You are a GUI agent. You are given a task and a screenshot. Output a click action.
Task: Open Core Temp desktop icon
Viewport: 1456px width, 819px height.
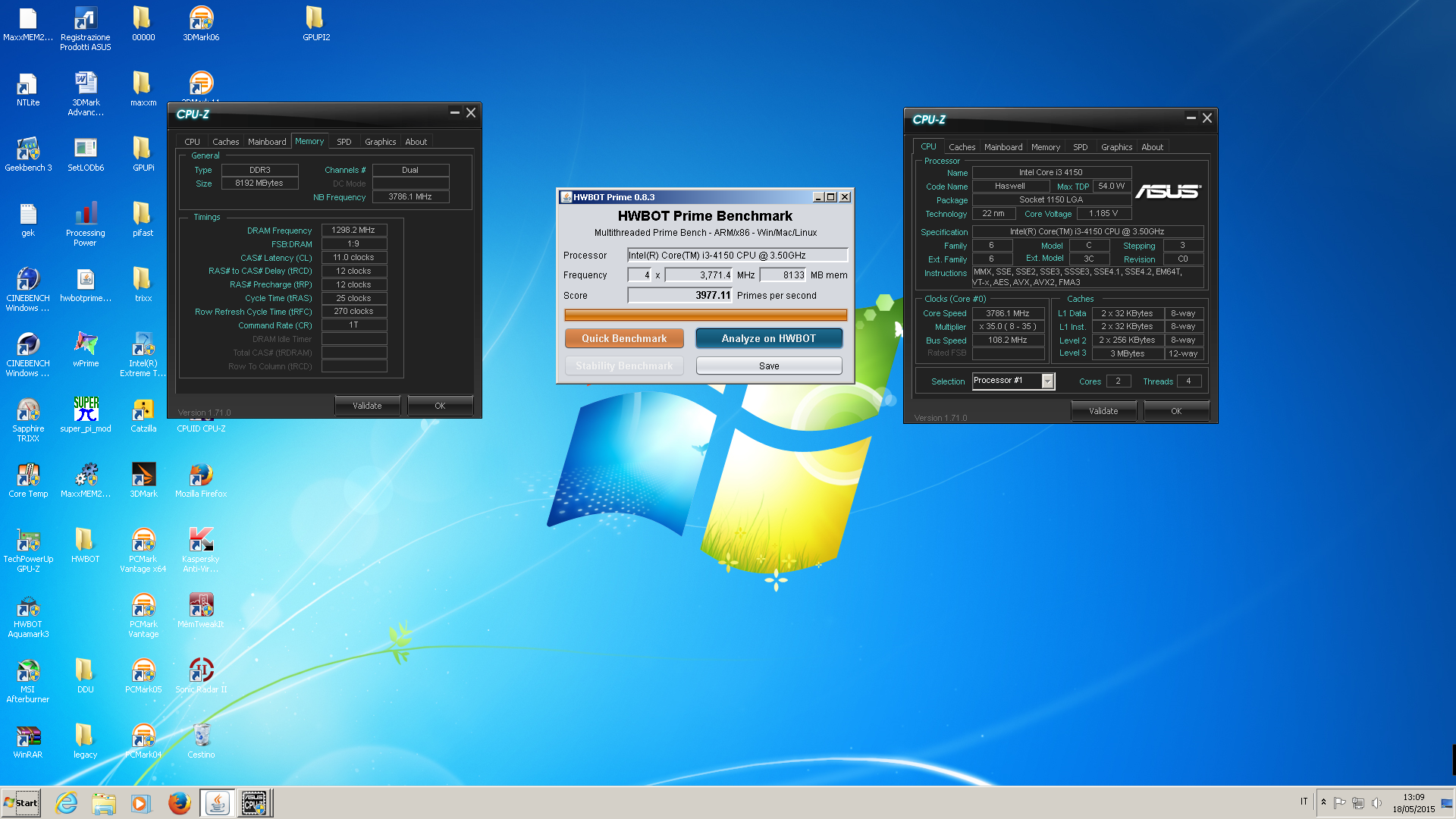(x=28, y=480)
